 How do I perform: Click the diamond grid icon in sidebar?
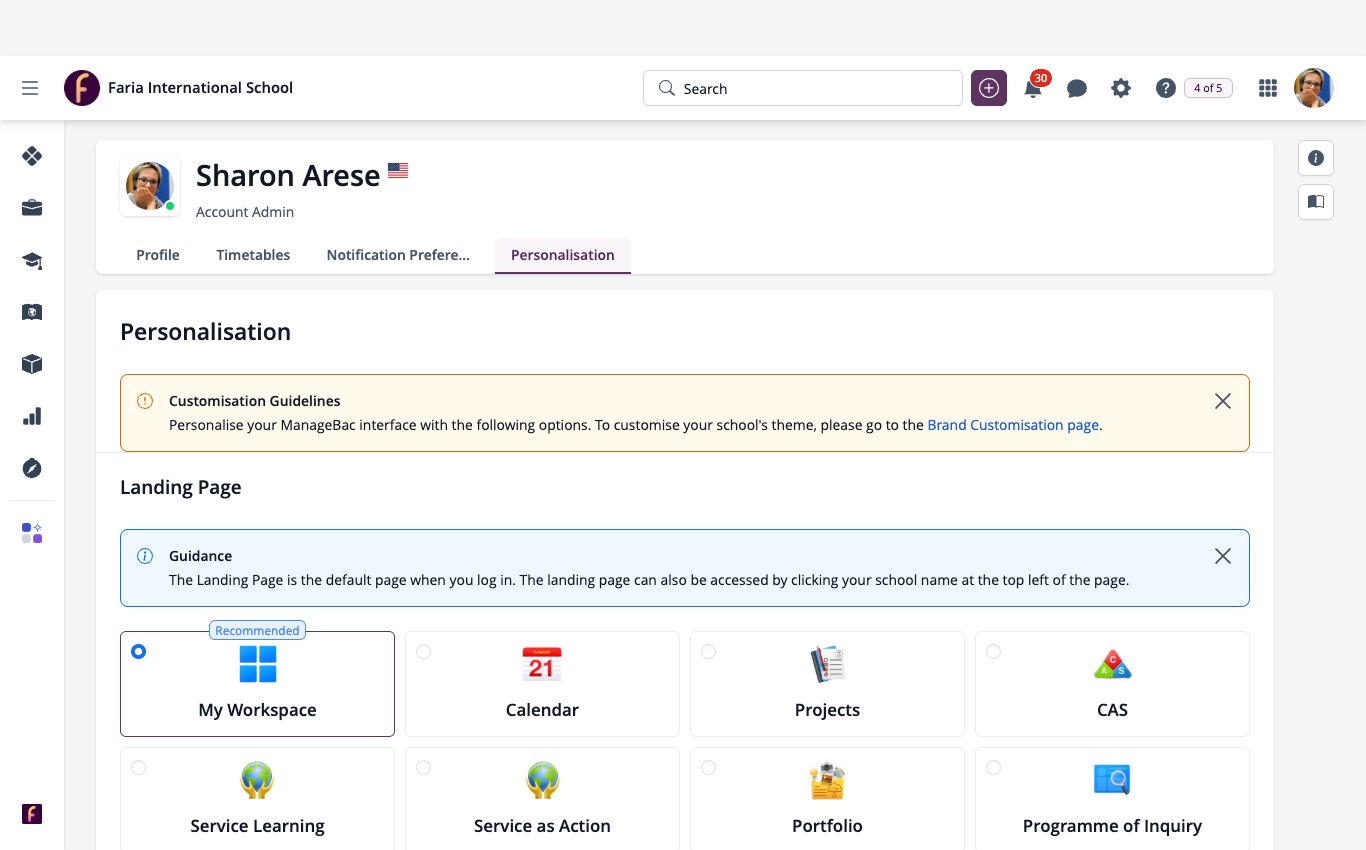pyautogui.click(x=32, y=156)
